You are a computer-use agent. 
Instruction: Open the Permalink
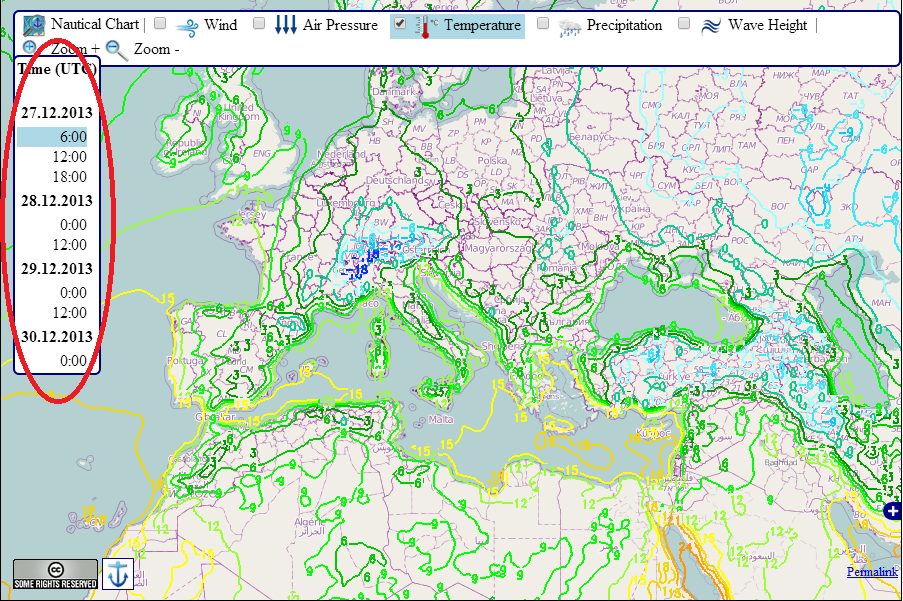click(x=871, y=571)
